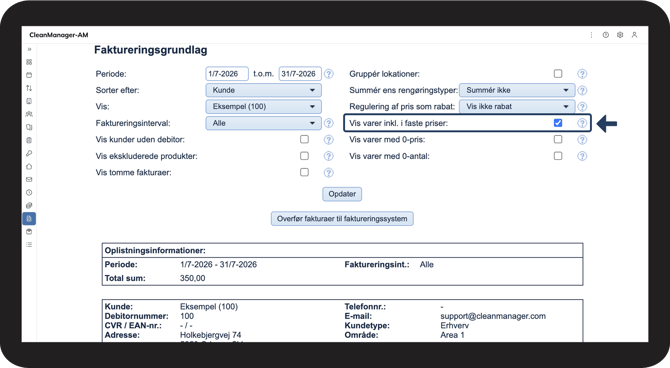The height and width of the screenshot is (368, 670).
Task: Click help icon for Faktureringsinterval
Action: [329, 123]
